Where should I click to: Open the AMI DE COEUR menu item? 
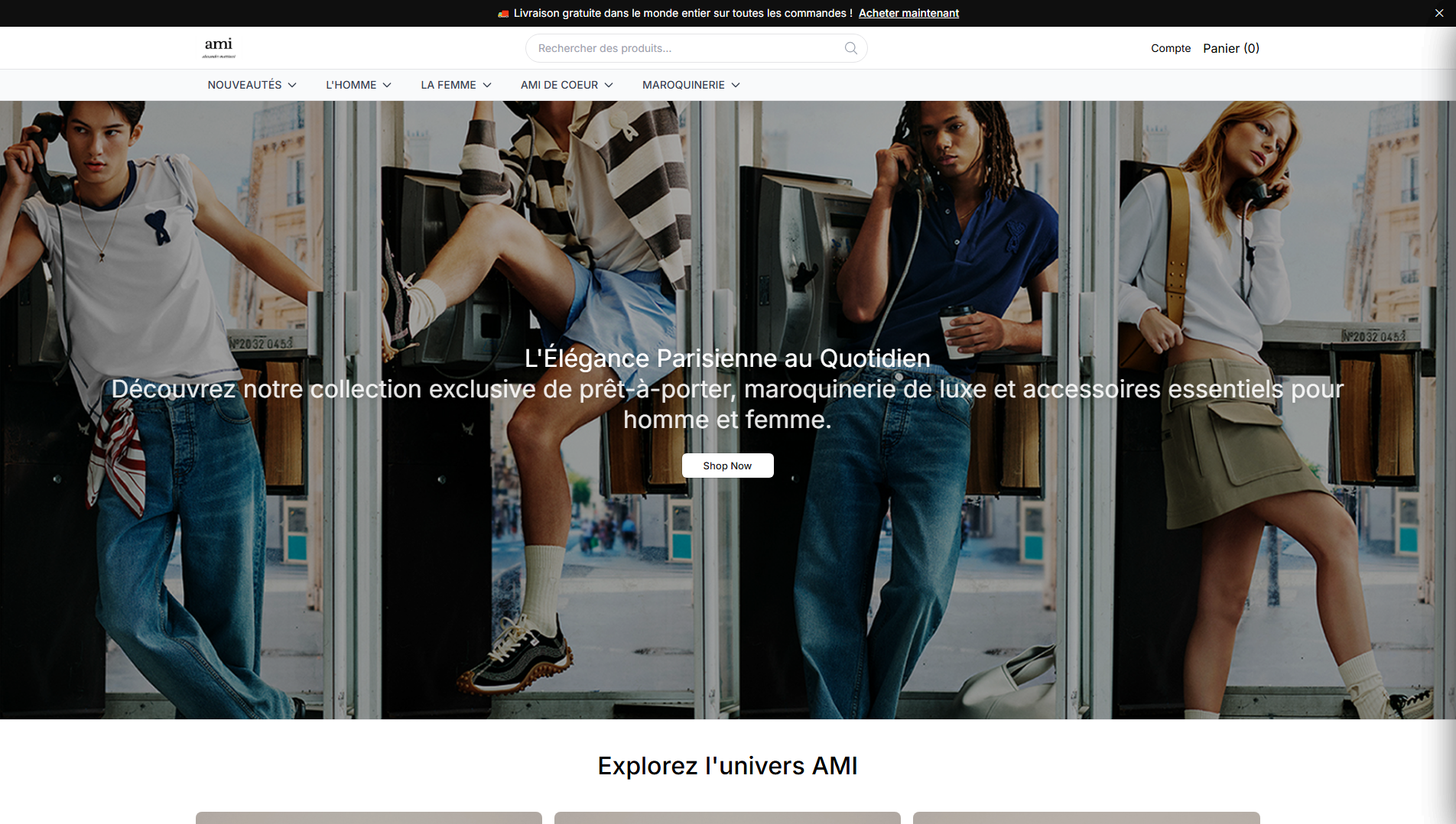tap(559, 85)
